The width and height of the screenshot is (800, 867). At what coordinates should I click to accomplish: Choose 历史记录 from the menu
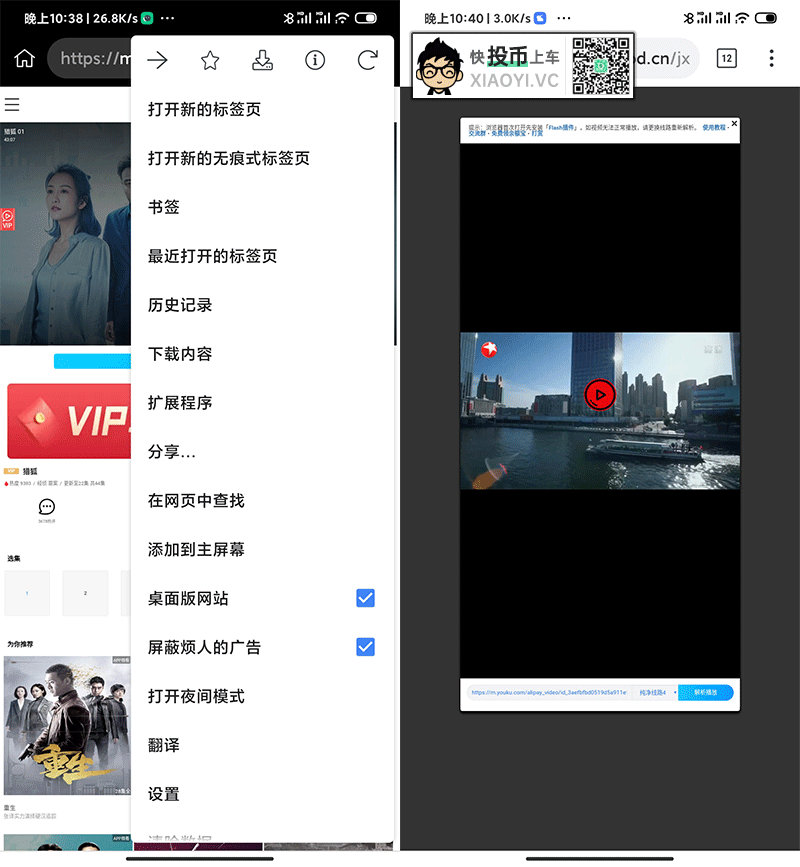[x=180, y=305]
